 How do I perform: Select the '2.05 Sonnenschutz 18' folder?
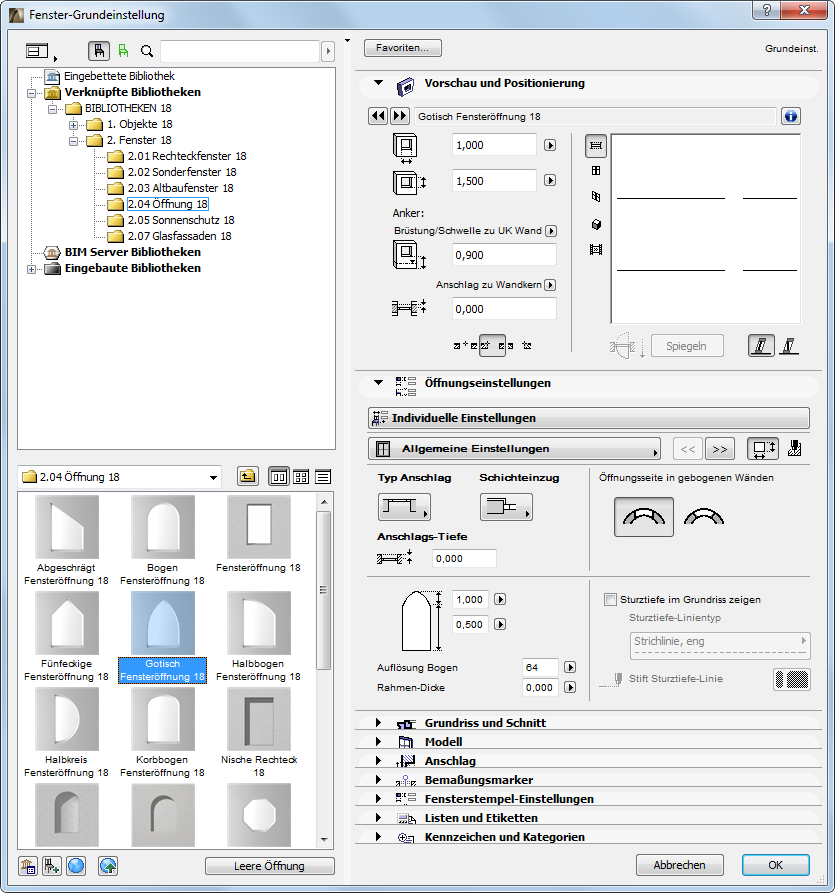pyautogui.click(x=181, y=220)
